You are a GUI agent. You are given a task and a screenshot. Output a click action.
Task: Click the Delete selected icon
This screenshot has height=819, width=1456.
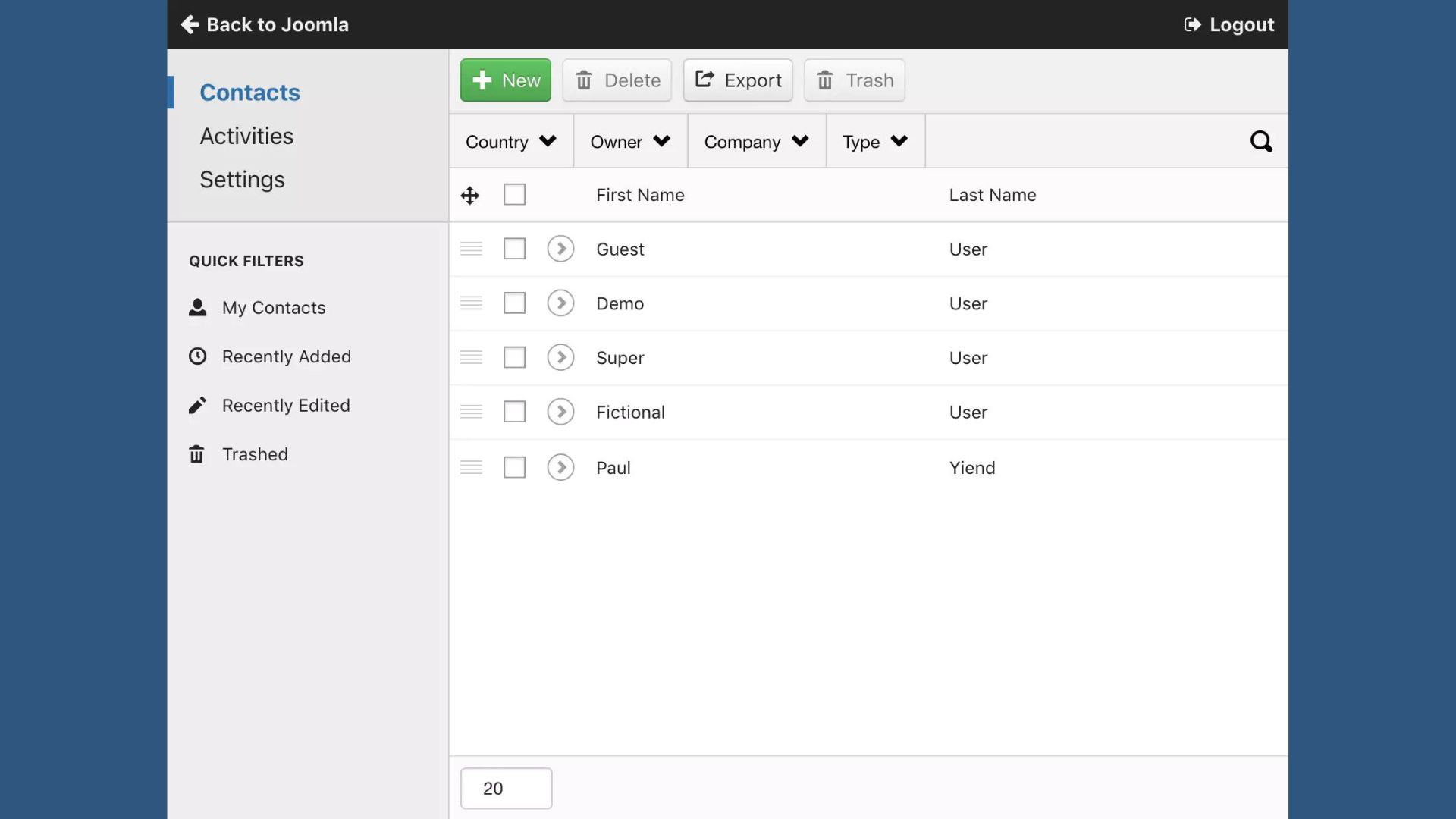point(617,79)
